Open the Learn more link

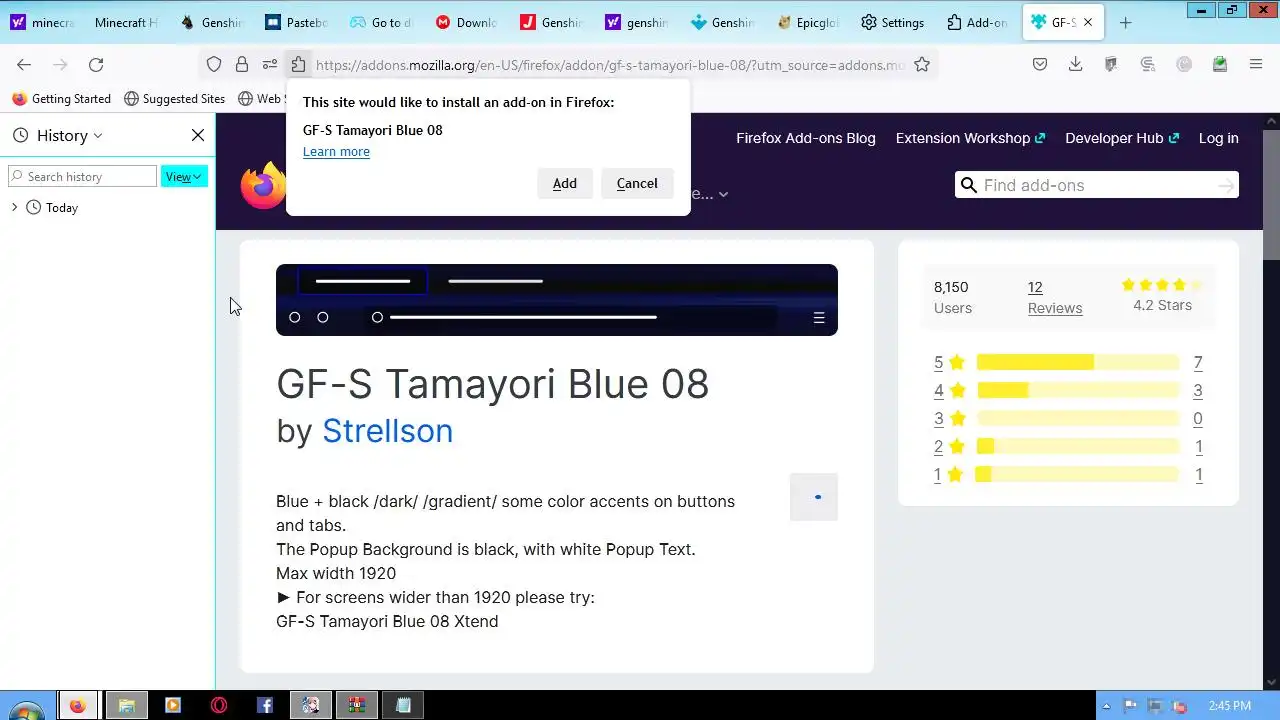point(336,151)
